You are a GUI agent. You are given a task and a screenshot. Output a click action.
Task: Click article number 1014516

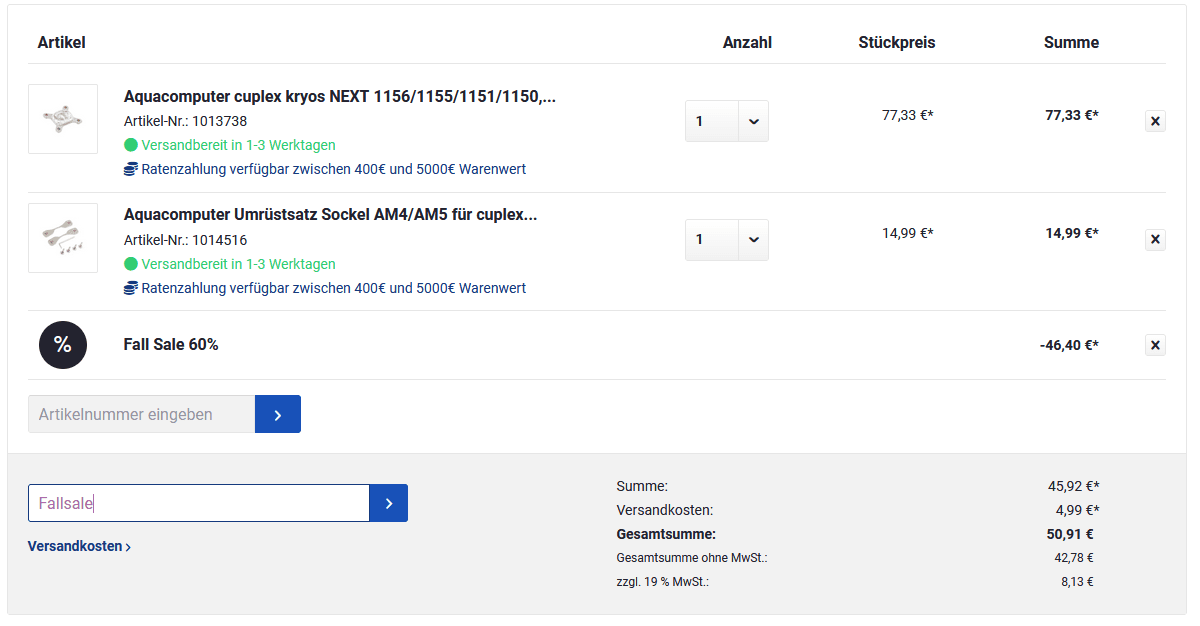click(x=219, y=240)
